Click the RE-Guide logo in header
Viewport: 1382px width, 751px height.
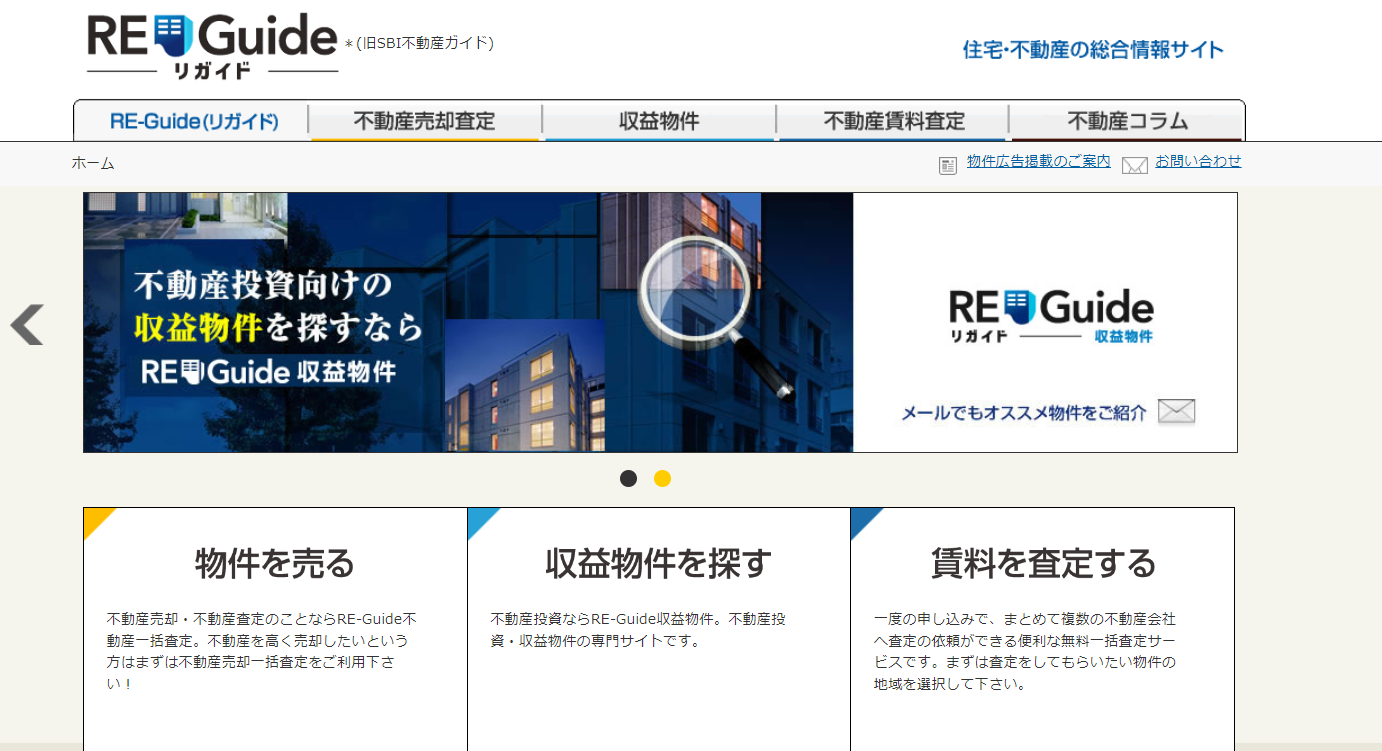pyautogui.click(x=212, y=46)
